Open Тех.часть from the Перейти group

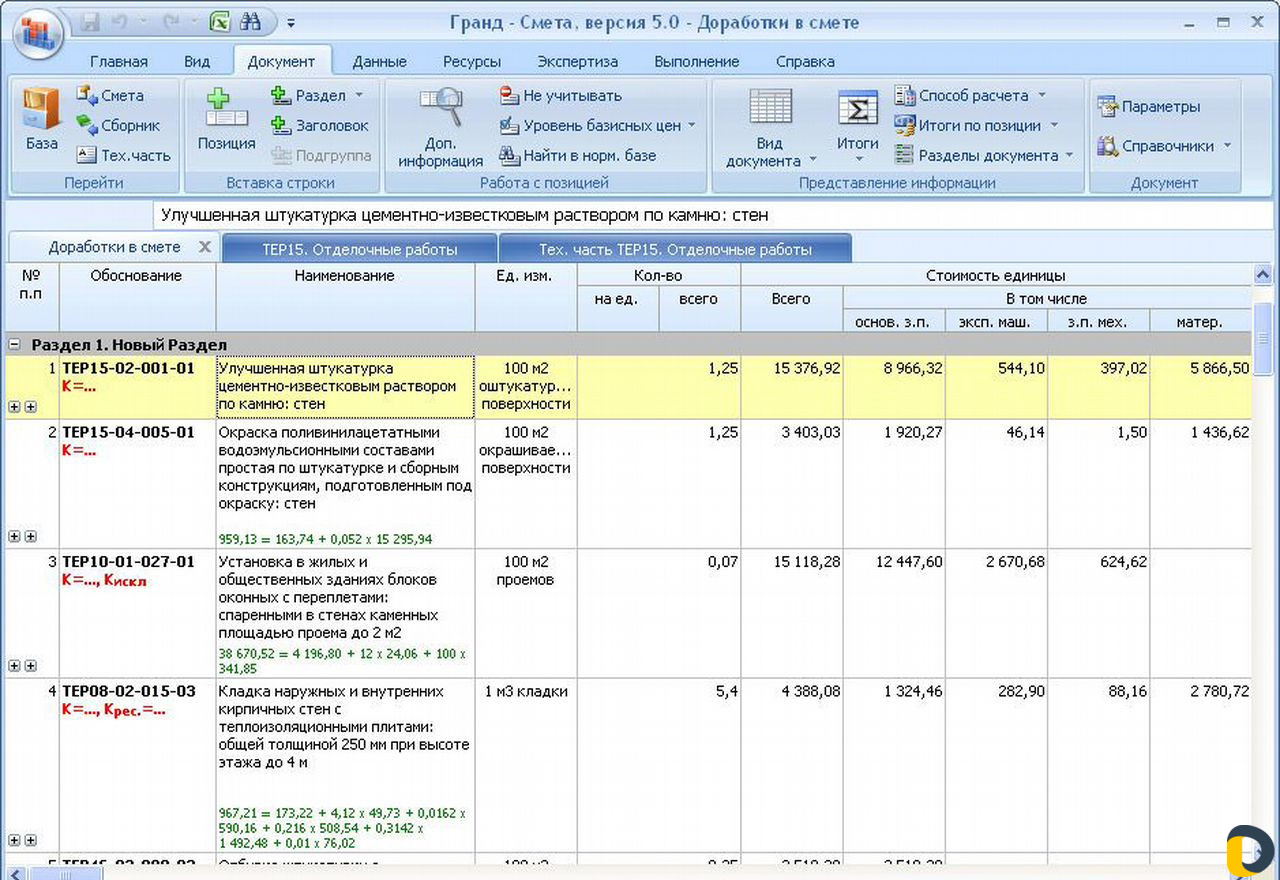point(124,156)
